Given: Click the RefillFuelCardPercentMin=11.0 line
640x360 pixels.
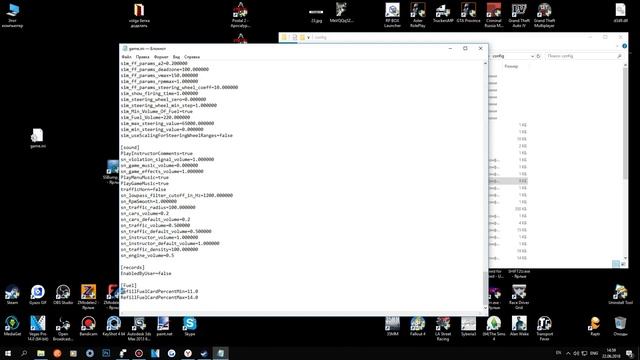Looking at the screenshot, I should point(159,291).
